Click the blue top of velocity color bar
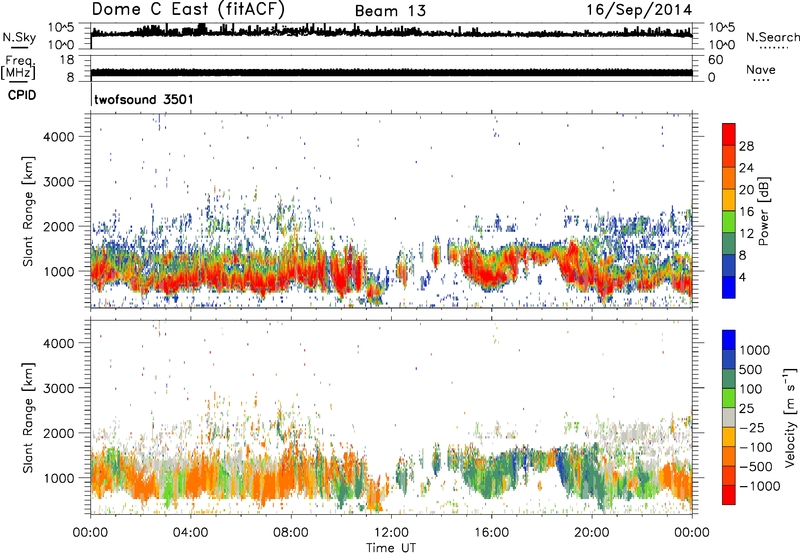This screenshot has width=800, height=554. 729,340
